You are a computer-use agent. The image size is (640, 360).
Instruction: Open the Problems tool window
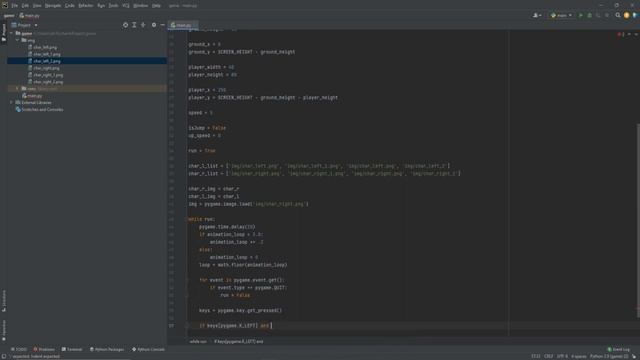click(44, 349)
